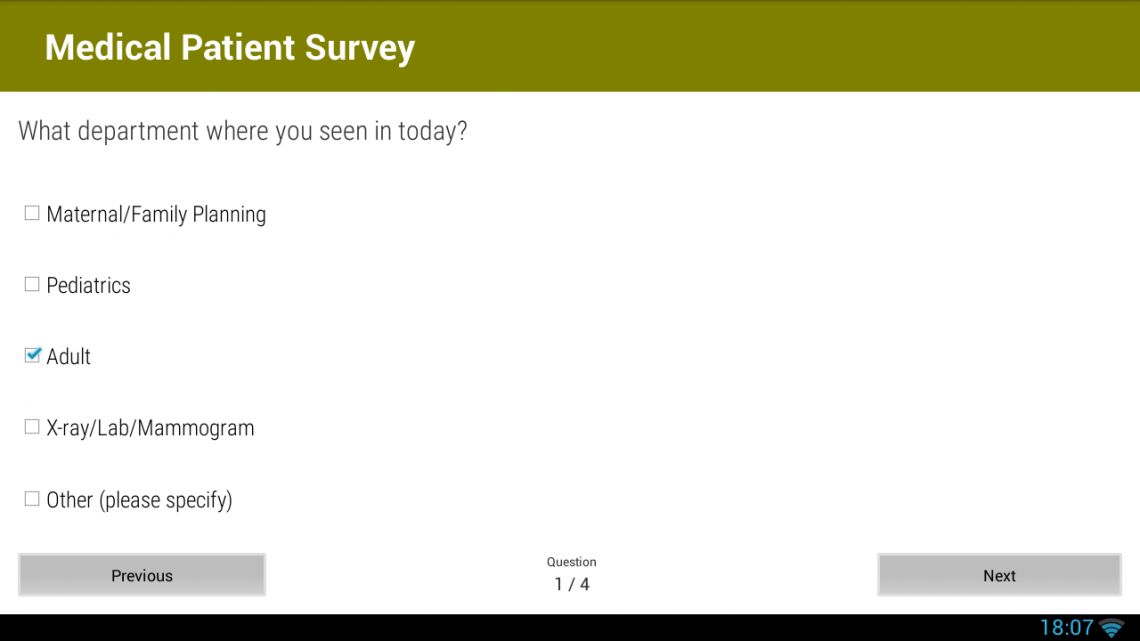Viewport: 1140px width, 641px height.
Task: Tap the Other (please specify) label
Action: (x=139, y=500)
